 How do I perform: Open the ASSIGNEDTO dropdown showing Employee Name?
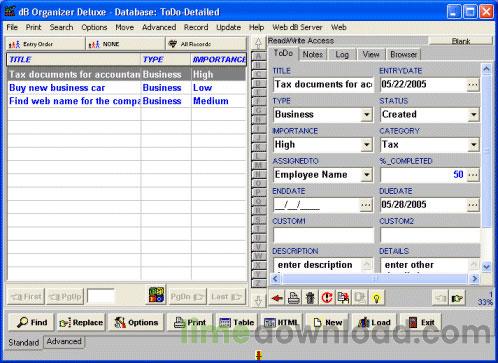366,175
